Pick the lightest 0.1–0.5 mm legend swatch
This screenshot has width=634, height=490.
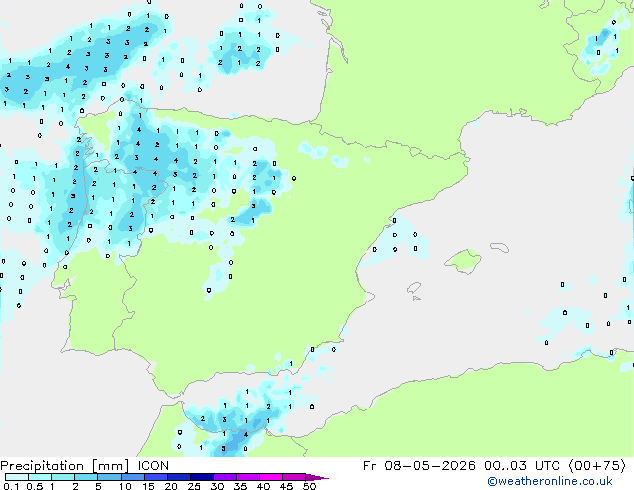click(17, 477)
